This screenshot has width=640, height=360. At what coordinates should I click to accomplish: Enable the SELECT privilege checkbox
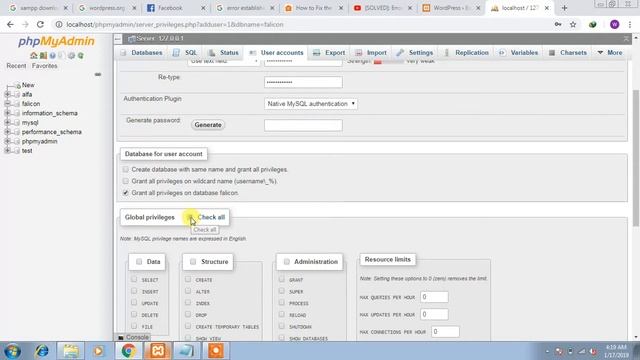(134, 279)
